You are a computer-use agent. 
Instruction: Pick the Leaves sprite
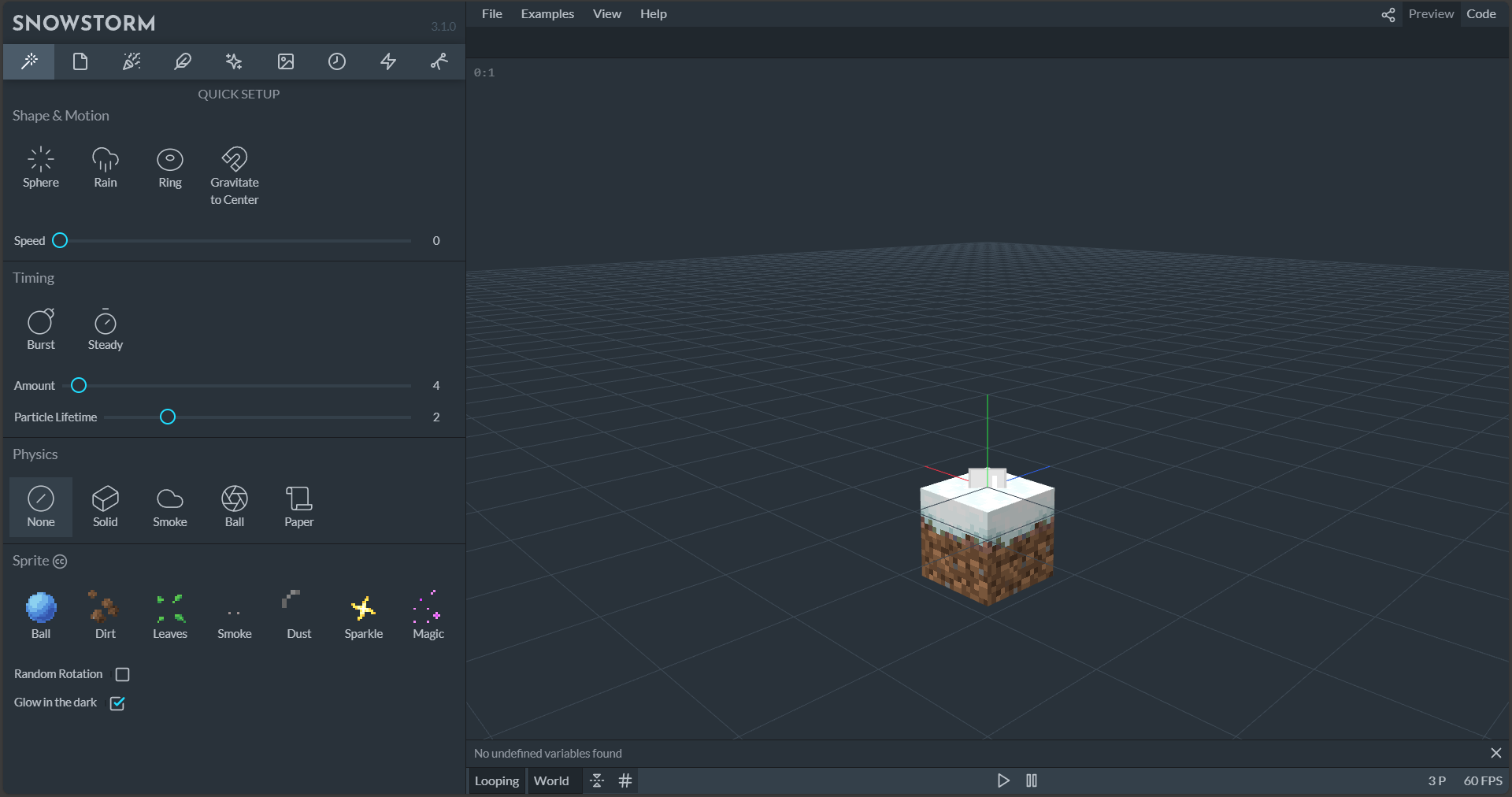click(170, 616)
